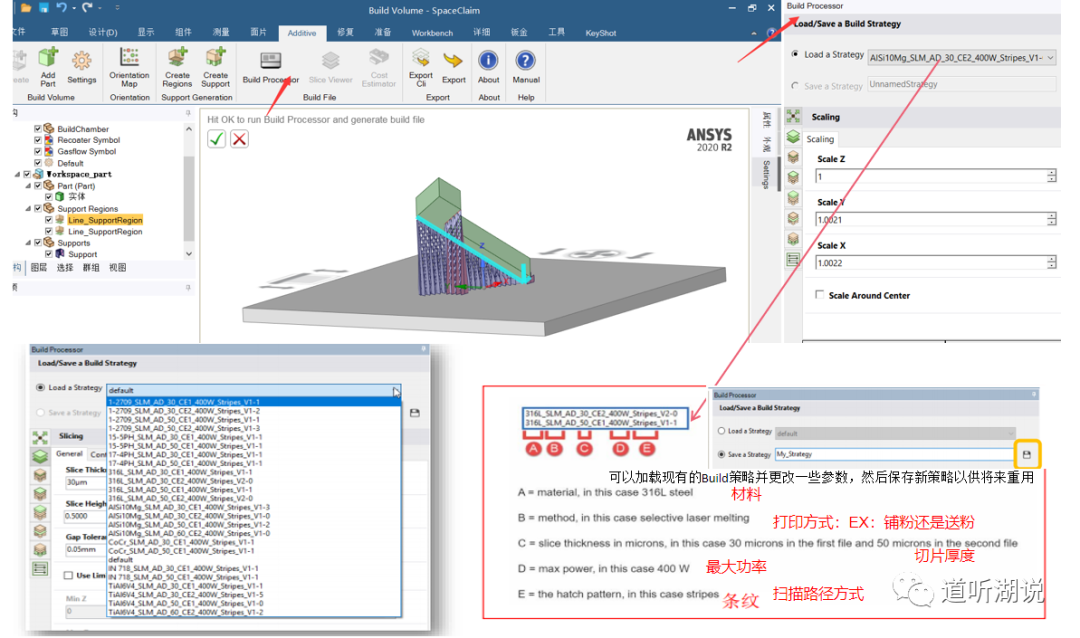1080x638 pixels.
Task: Click the Scaling arrows icon beside Scaling header
Action: click(x=793, y=116)
